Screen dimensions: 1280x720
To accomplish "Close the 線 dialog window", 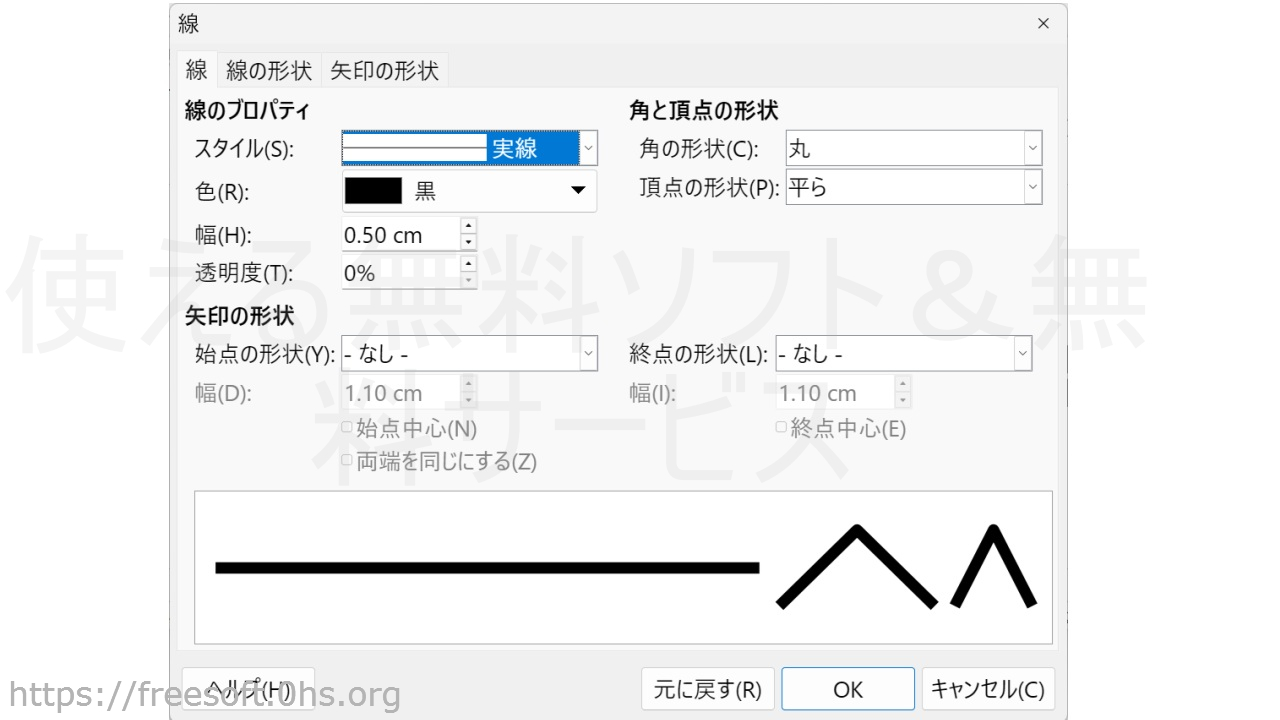I will tap(1043, 23).
